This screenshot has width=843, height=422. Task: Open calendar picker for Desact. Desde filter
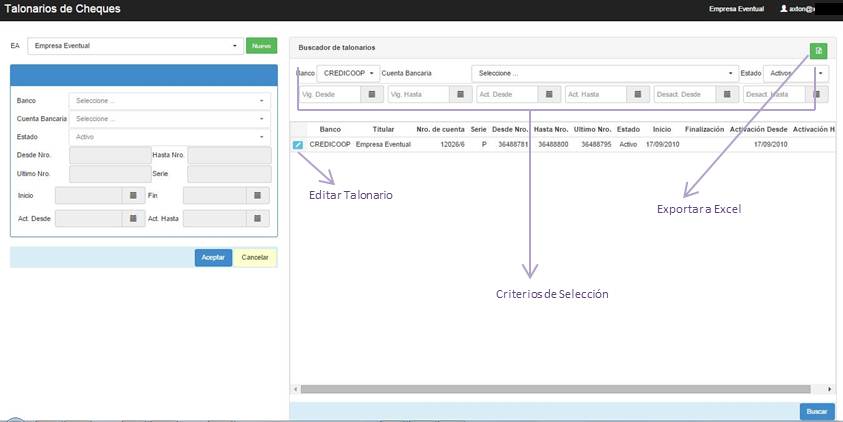(x=726, y=94)
